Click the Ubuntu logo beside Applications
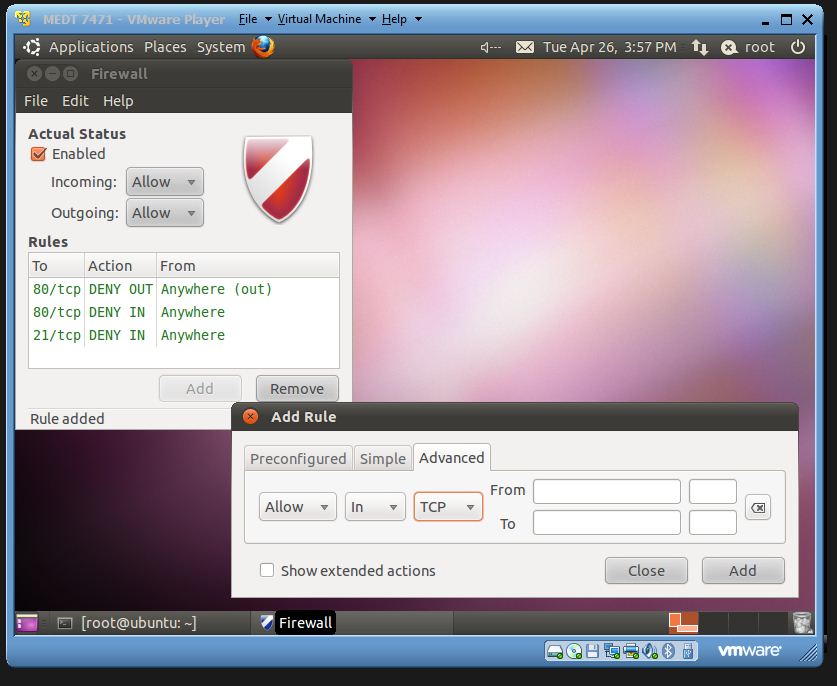 [x=32, y=47]
